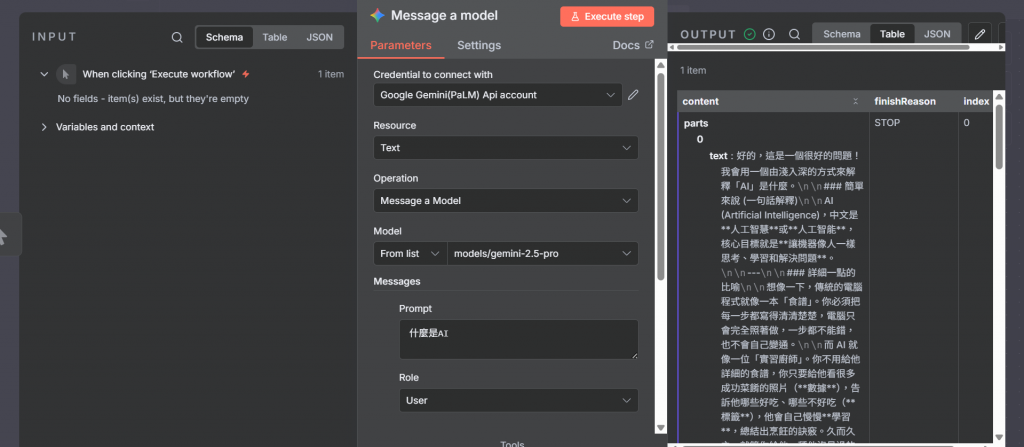Click the Gemini sparkle node icon

(x=377, y=16)
